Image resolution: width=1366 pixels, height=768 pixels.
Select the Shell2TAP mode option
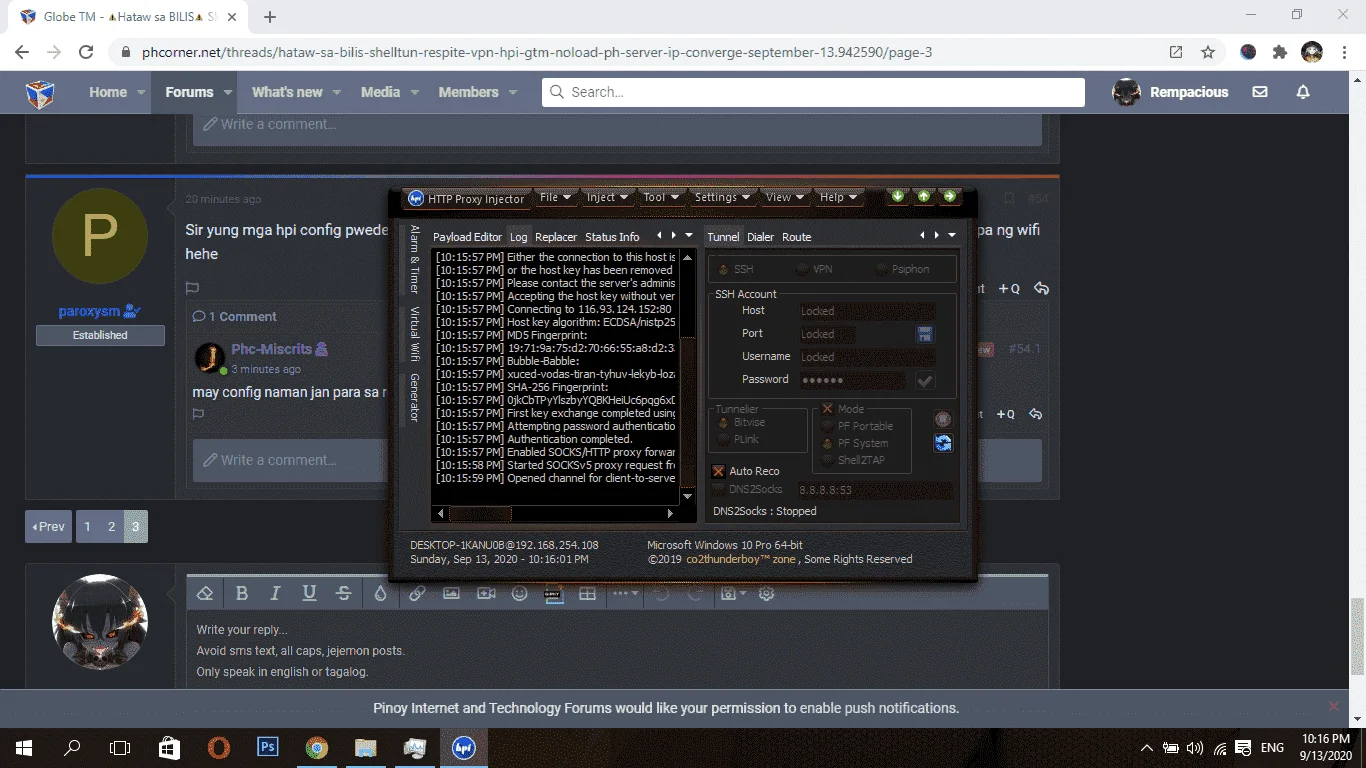click(x=827, y=460)
